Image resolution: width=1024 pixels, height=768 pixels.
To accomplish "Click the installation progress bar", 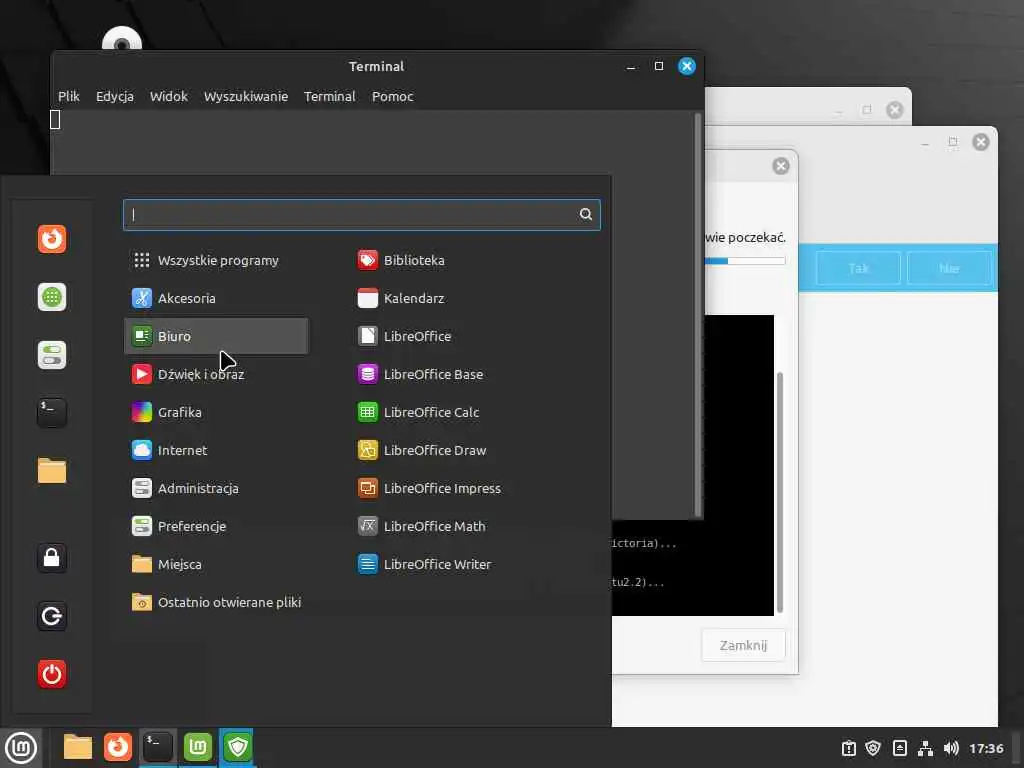I will (x=744, y=261).
